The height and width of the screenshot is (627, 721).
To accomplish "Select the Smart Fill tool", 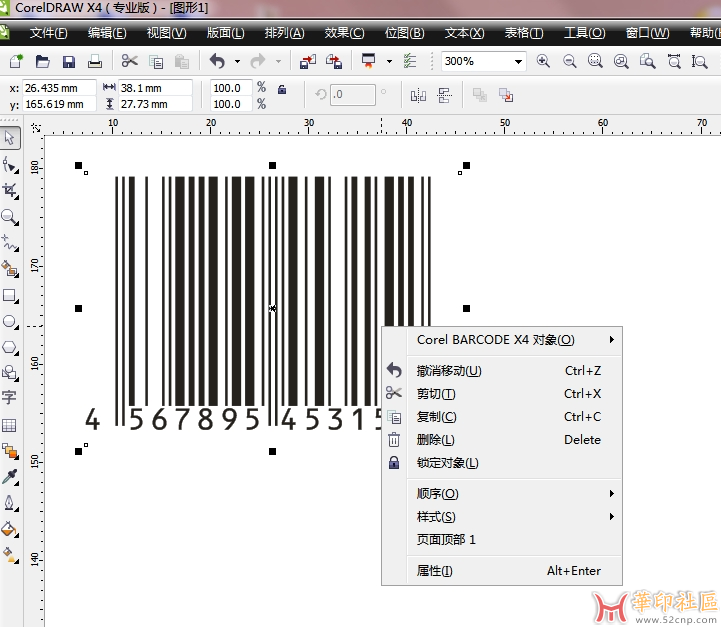I will point(10,268).
